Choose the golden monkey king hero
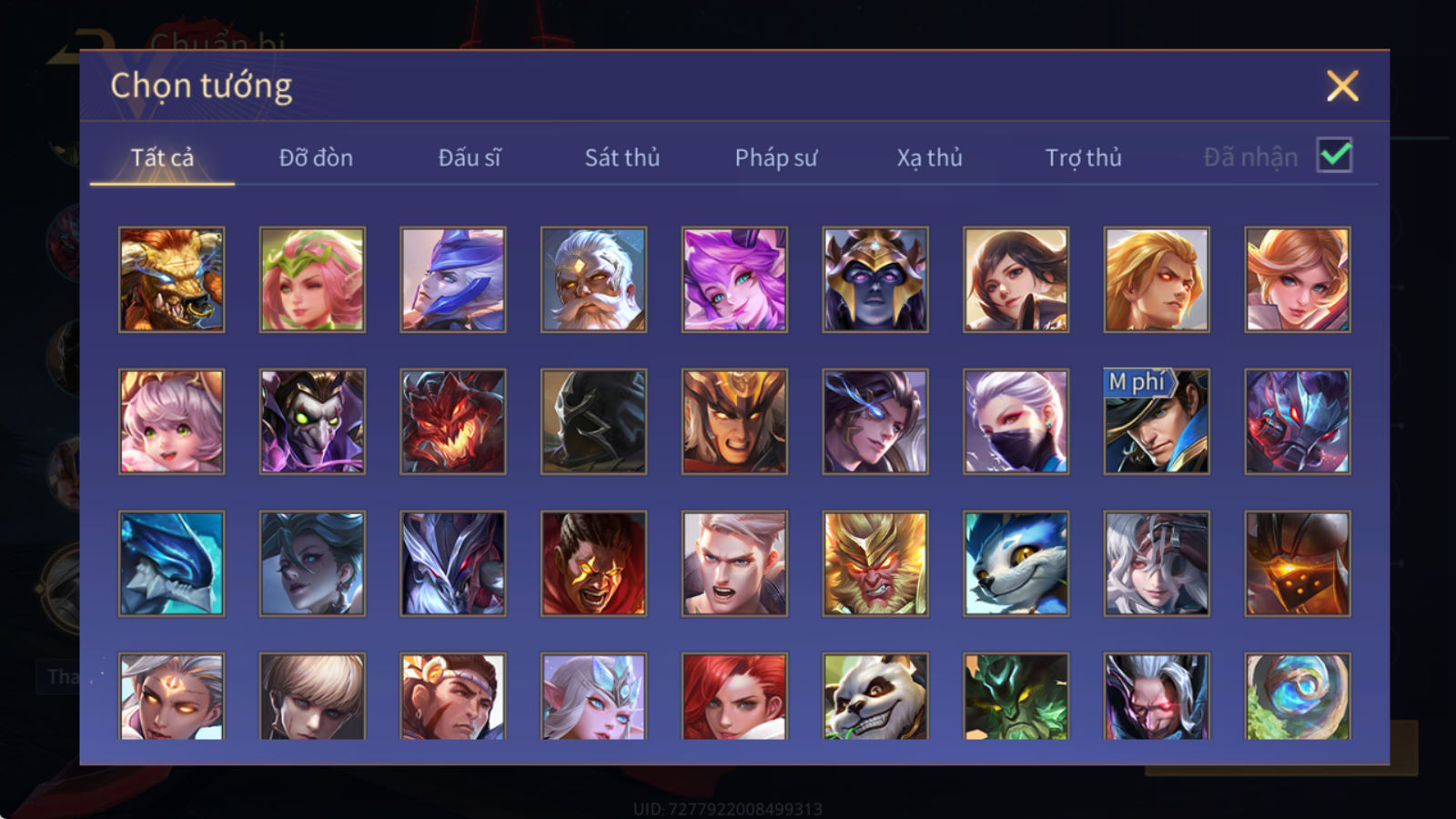This screenshot has height=819, width=1456. coord(875,563)
